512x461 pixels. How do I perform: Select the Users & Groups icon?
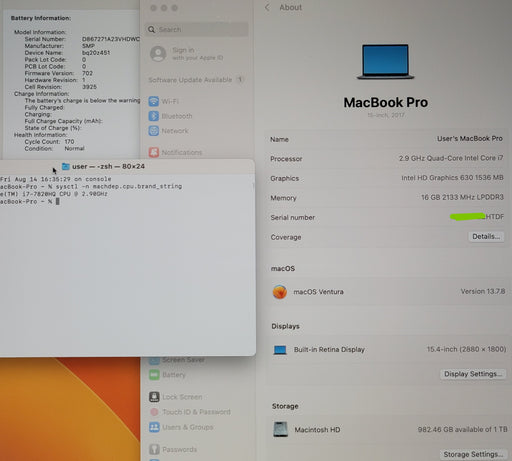(x=154, y=427)
